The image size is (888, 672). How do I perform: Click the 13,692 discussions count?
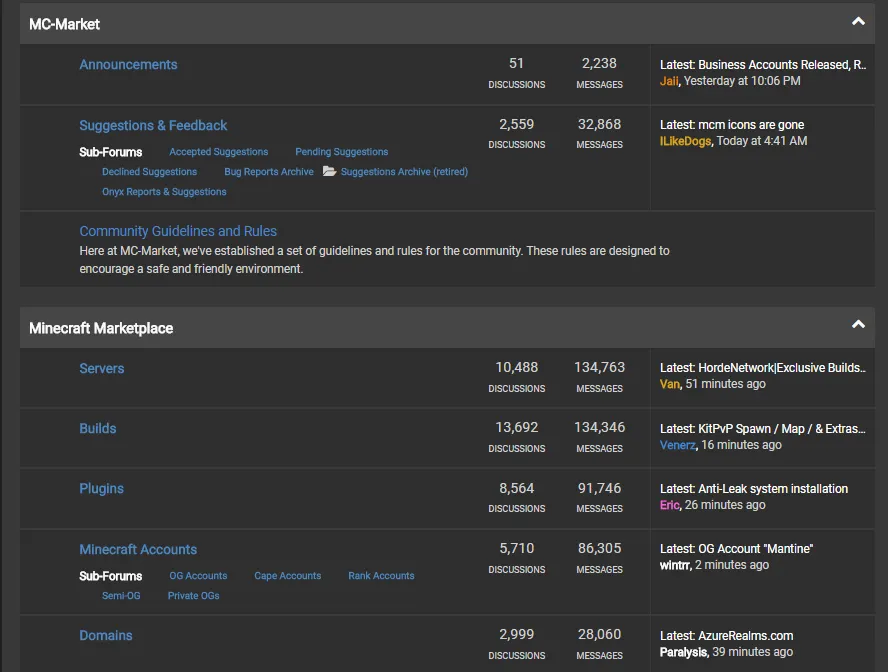click(516, 427)
